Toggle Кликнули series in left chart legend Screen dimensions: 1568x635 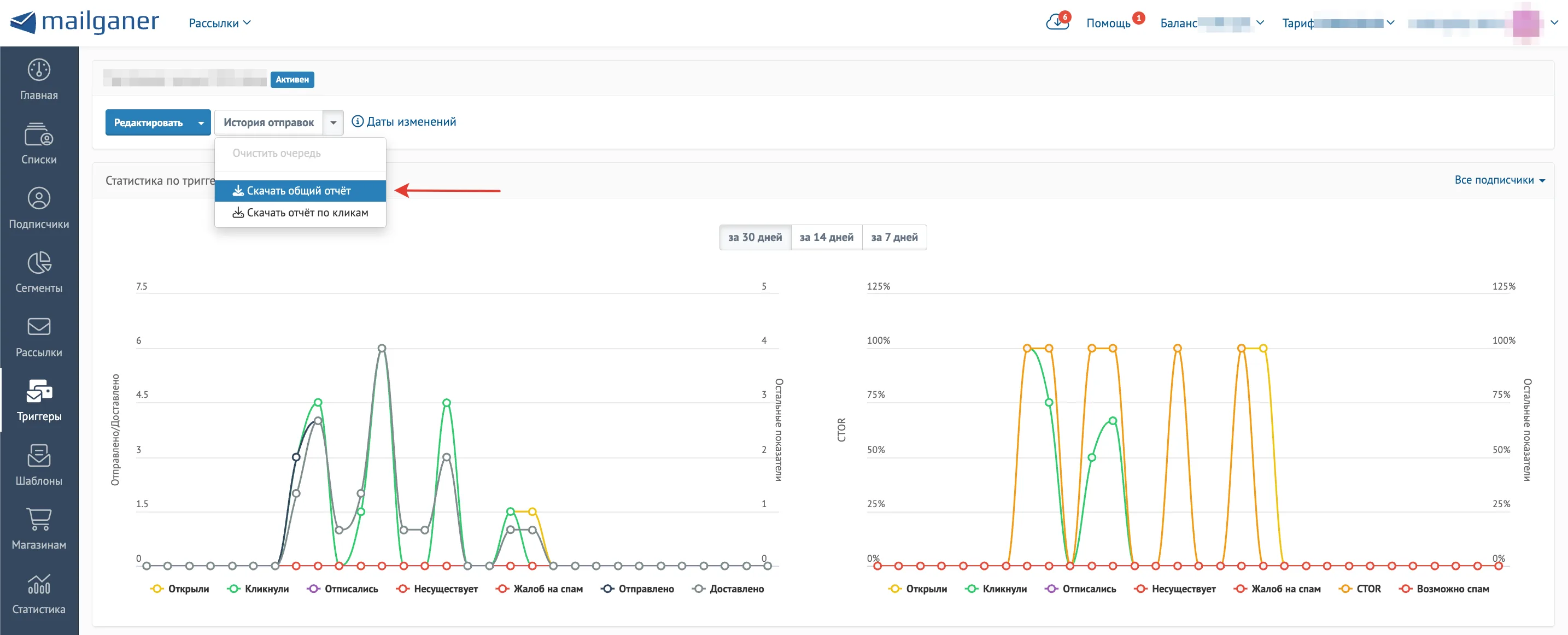(258, 589)
